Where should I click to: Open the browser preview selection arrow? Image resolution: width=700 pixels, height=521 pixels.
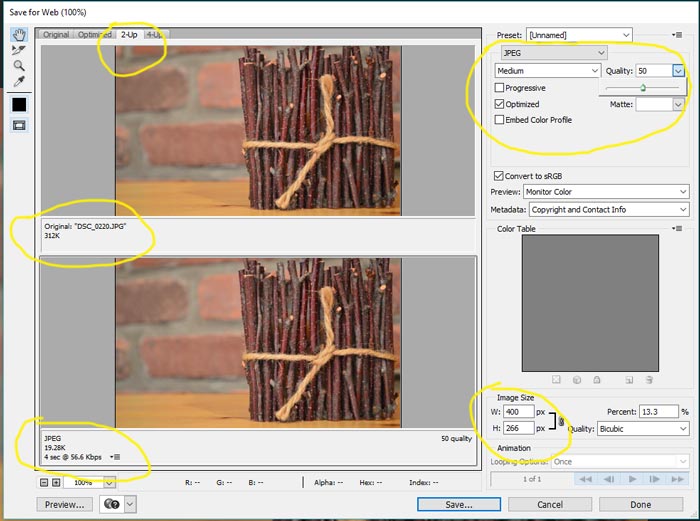click(130, 504)
